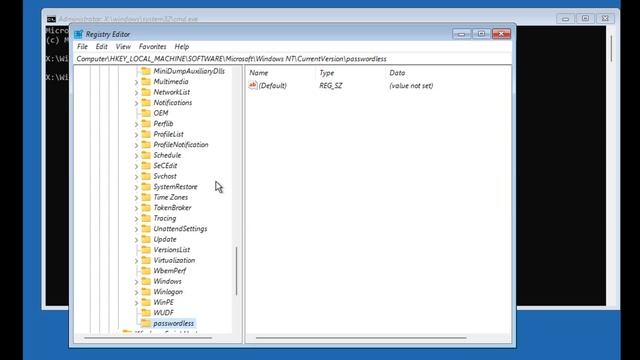
Task: Click the Notifications folder icon
Action: click(146, 102)
